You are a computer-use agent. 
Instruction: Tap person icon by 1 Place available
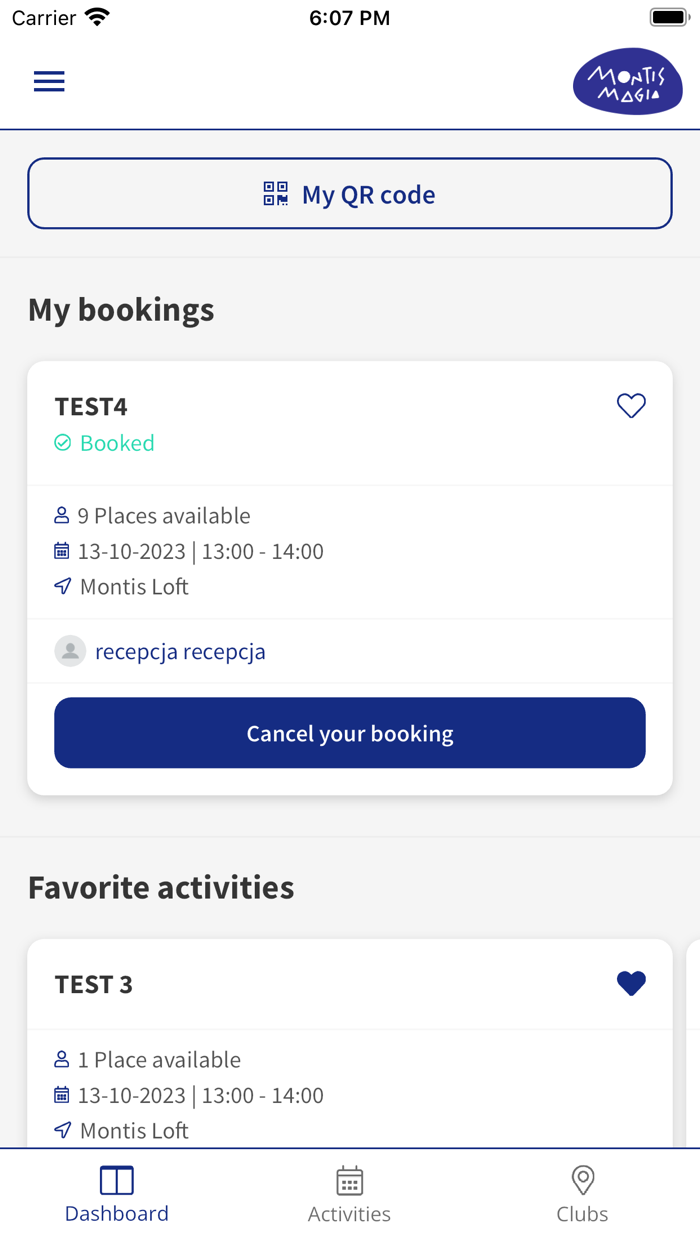[62, 1060]
